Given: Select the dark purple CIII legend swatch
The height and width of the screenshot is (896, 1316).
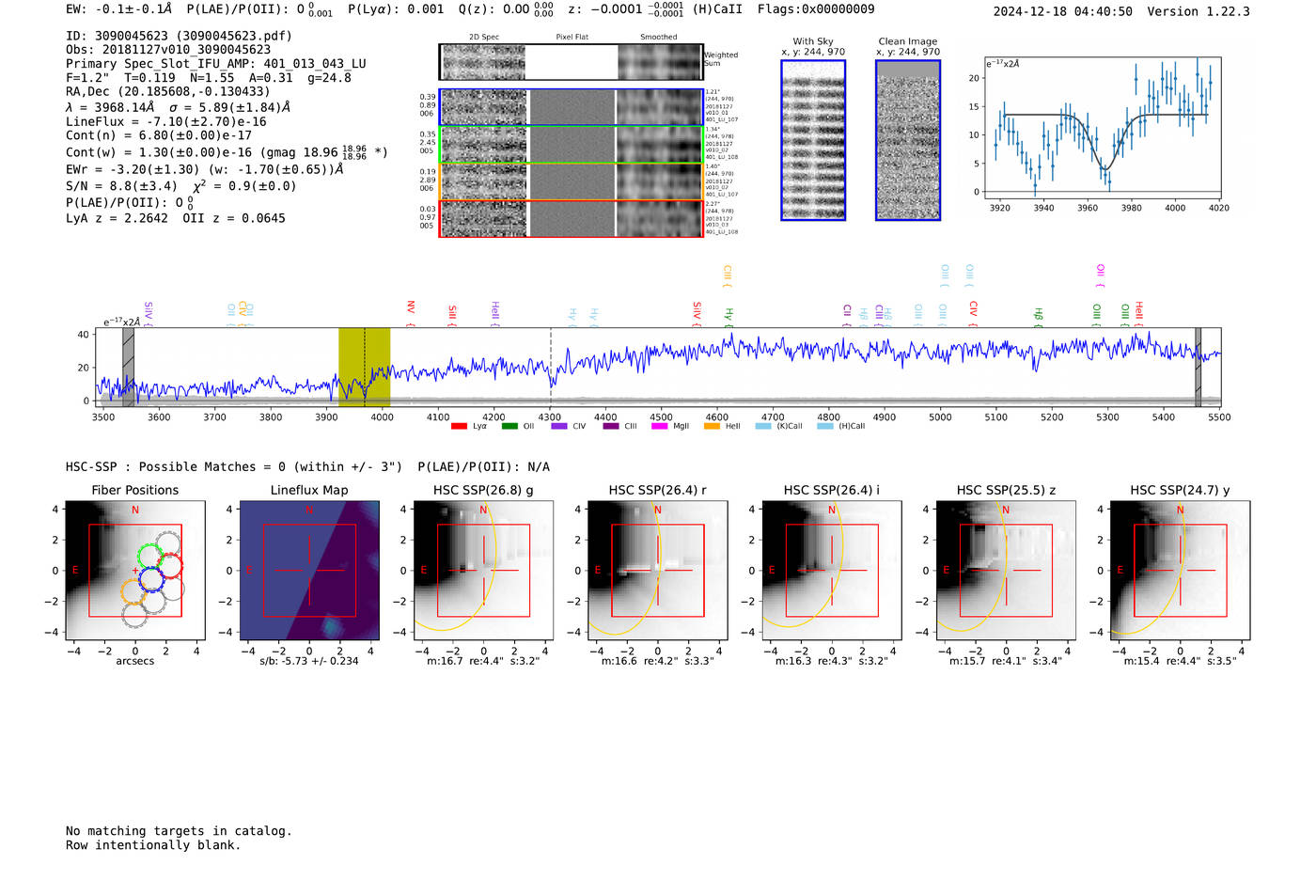Looking at the screenshot, I should [611, 427].
